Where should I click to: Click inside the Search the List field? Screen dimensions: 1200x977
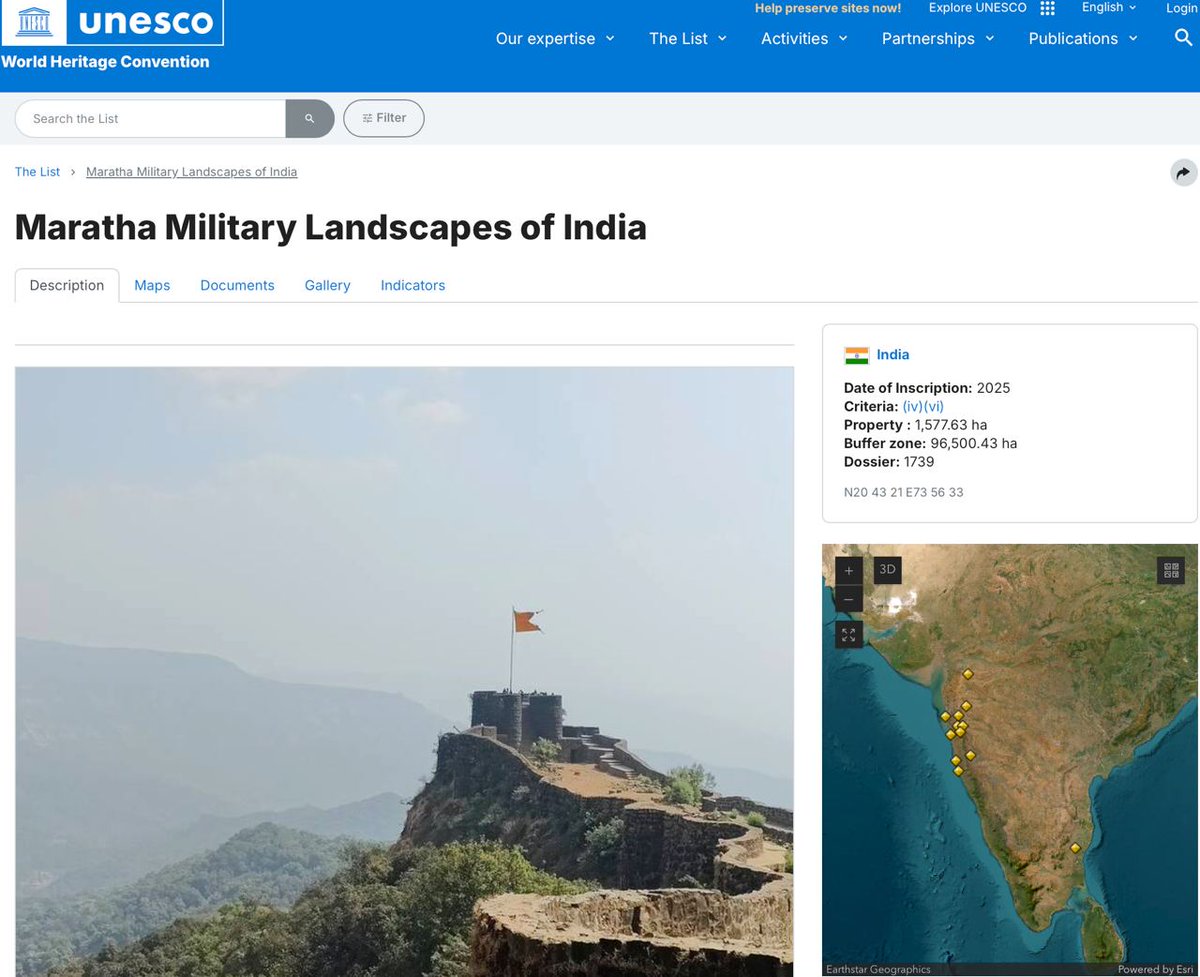[x=150, y=118]
